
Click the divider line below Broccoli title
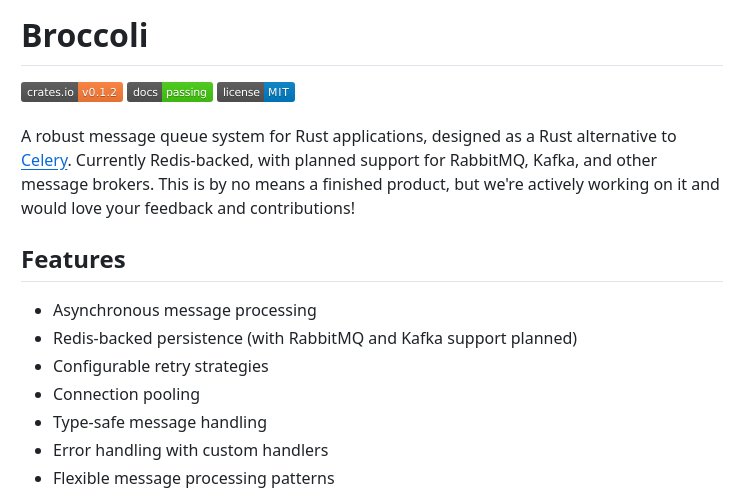coord(372,65)
